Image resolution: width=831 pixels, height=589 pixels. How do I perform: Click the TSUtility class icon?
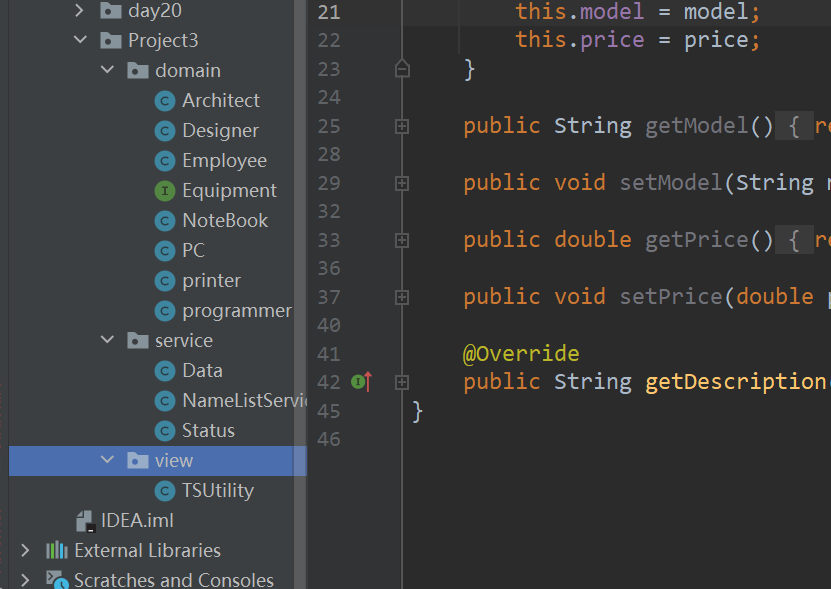(165, 491)
